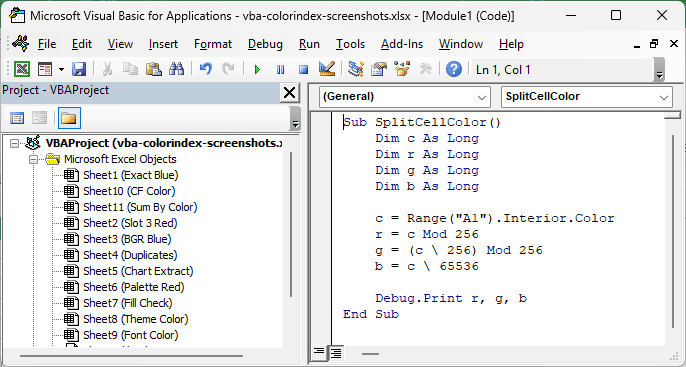Click the VBA menu-bar system icon
Image resolution: width=686 pixels, height=367 pixels.
click(x=21, y=44)
